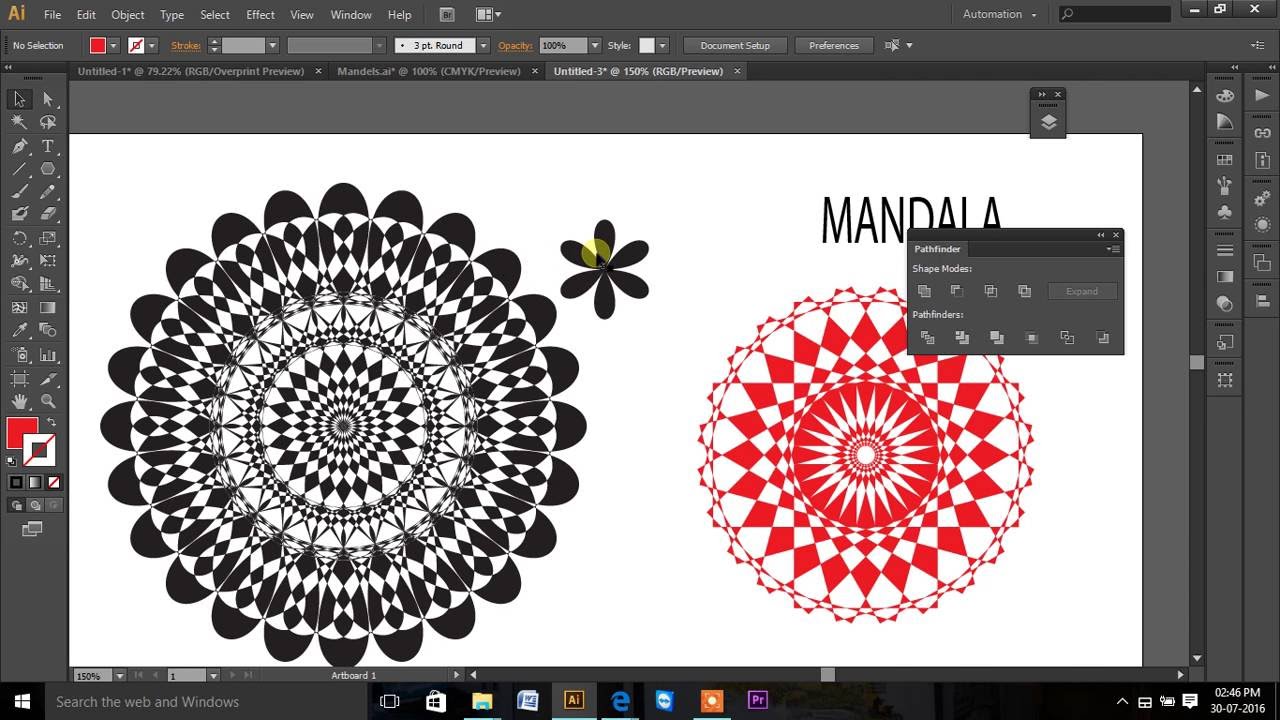
Task: Set paint mode to Color
Action: (x=16, y=482)
